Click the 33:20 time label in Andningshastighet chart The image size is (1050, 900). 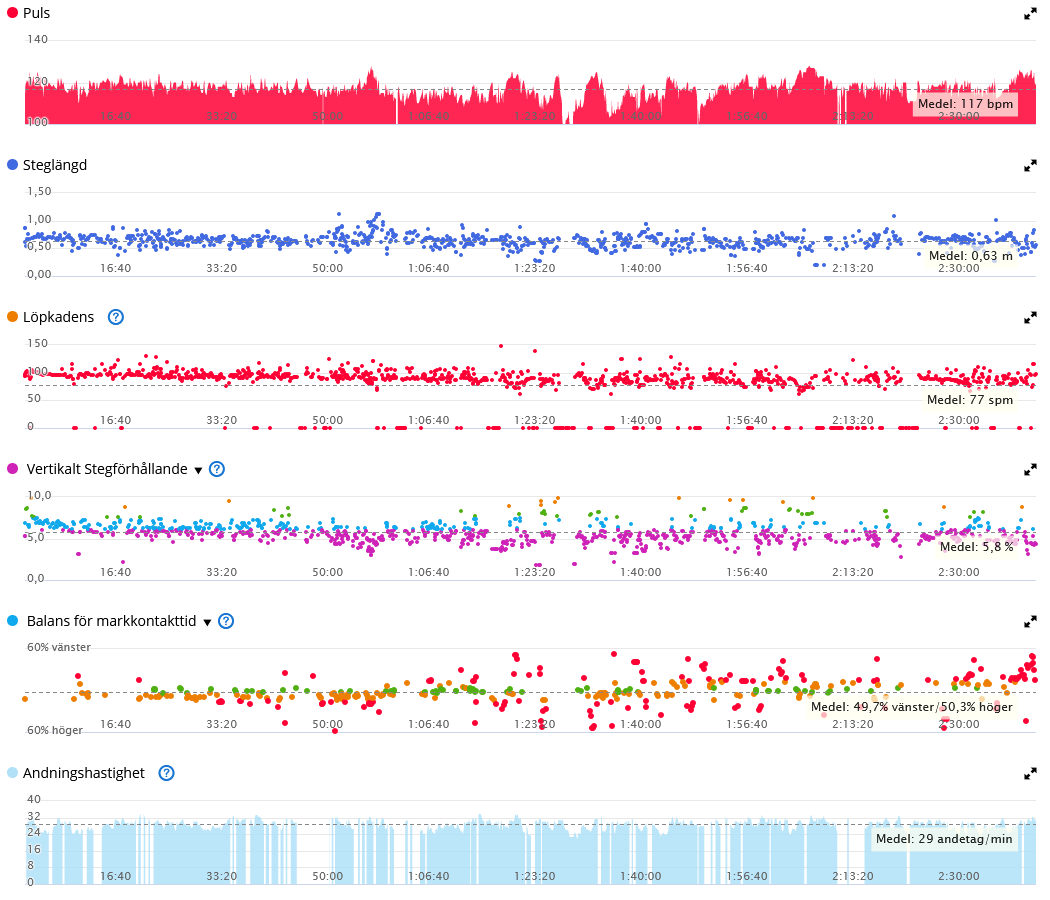[x=222, y=877]
